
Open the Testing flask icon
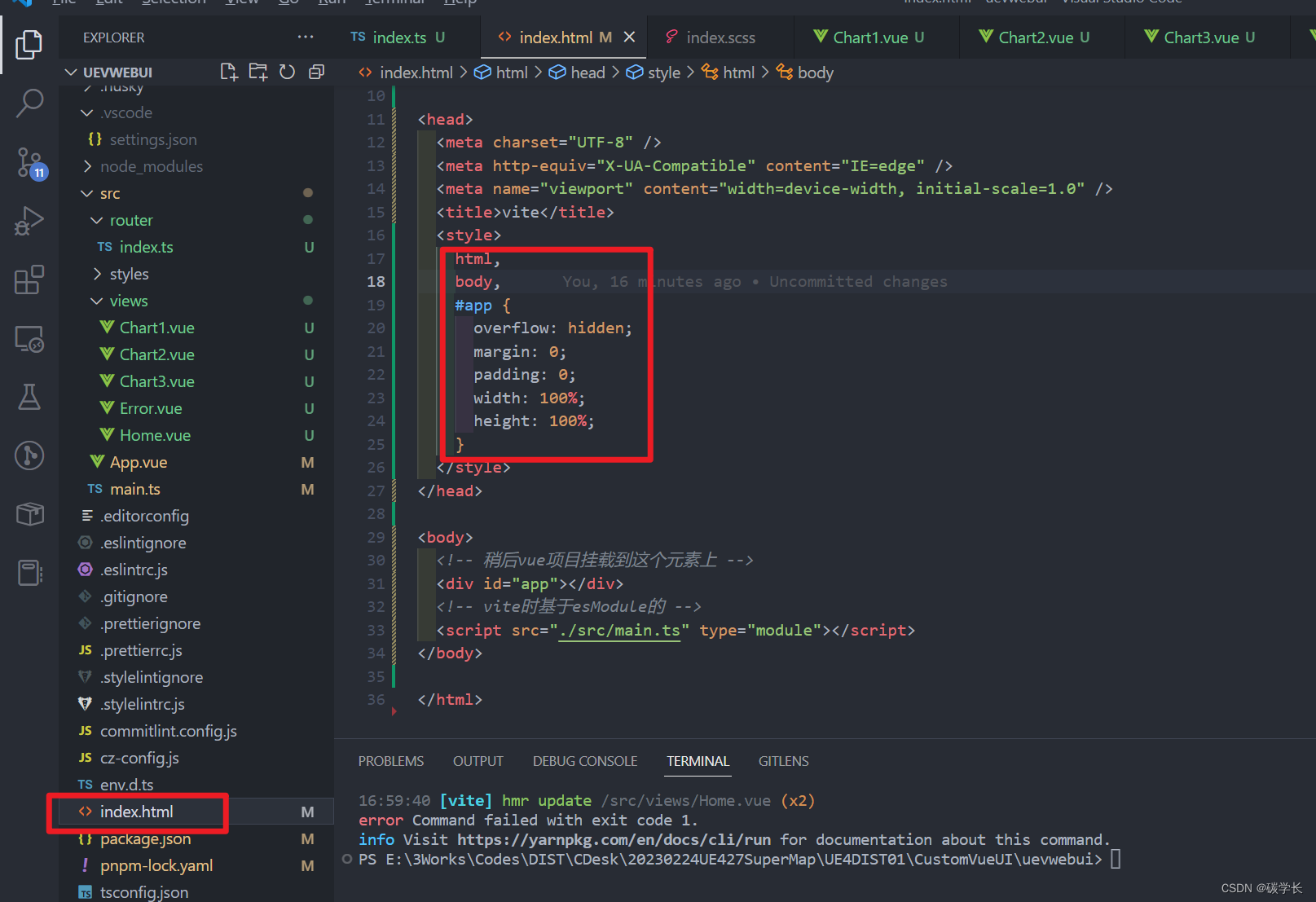pyautogui.click(x=29, y=397)
